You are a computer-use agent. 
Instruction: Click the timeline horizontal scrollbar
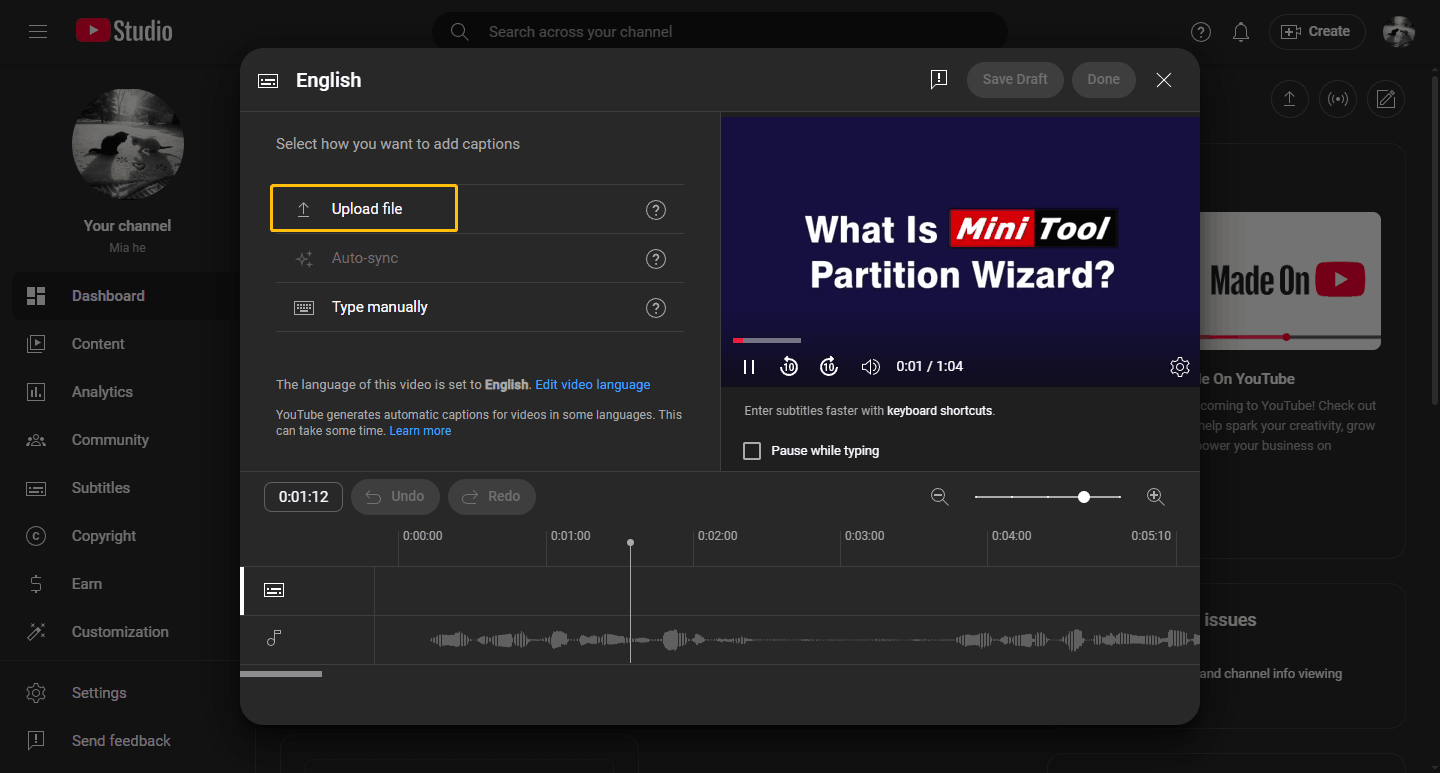point(281,674)
